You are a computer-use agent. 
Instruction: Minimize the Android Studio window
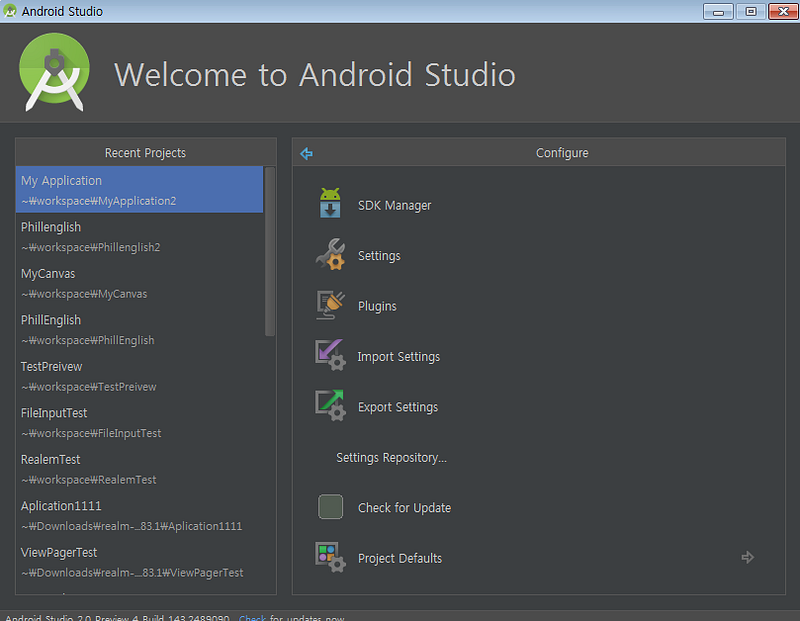(x=718, y=11)
